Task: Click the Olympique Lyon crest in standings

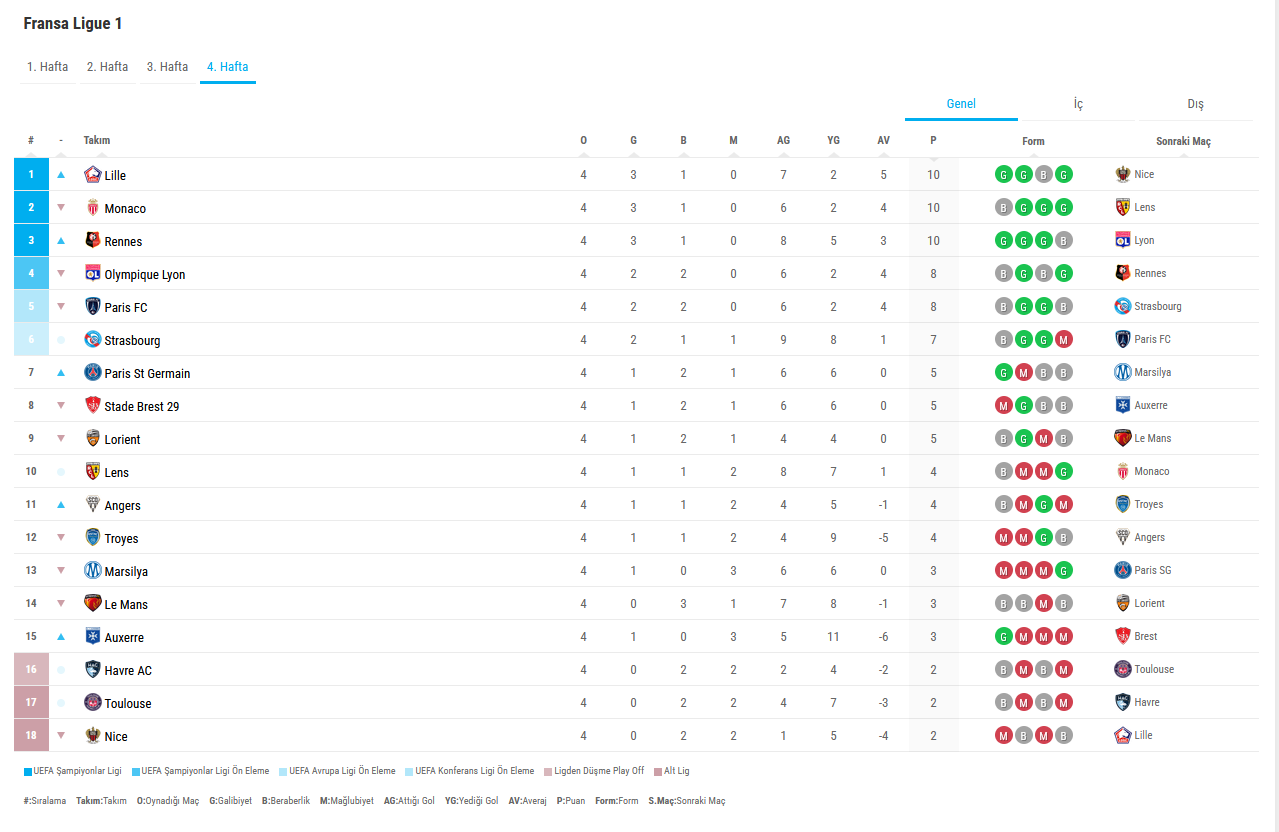Action: (x=93, y=274)
